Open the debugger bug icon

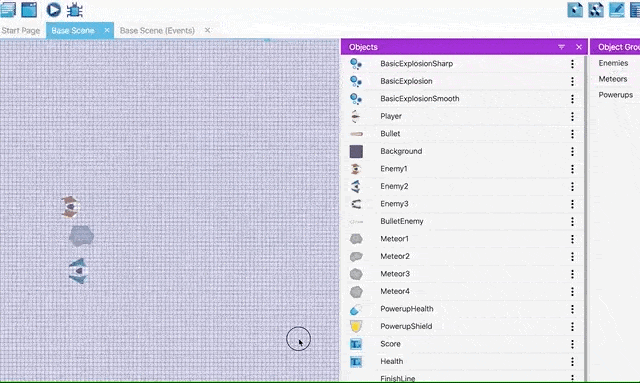(75, 10)
